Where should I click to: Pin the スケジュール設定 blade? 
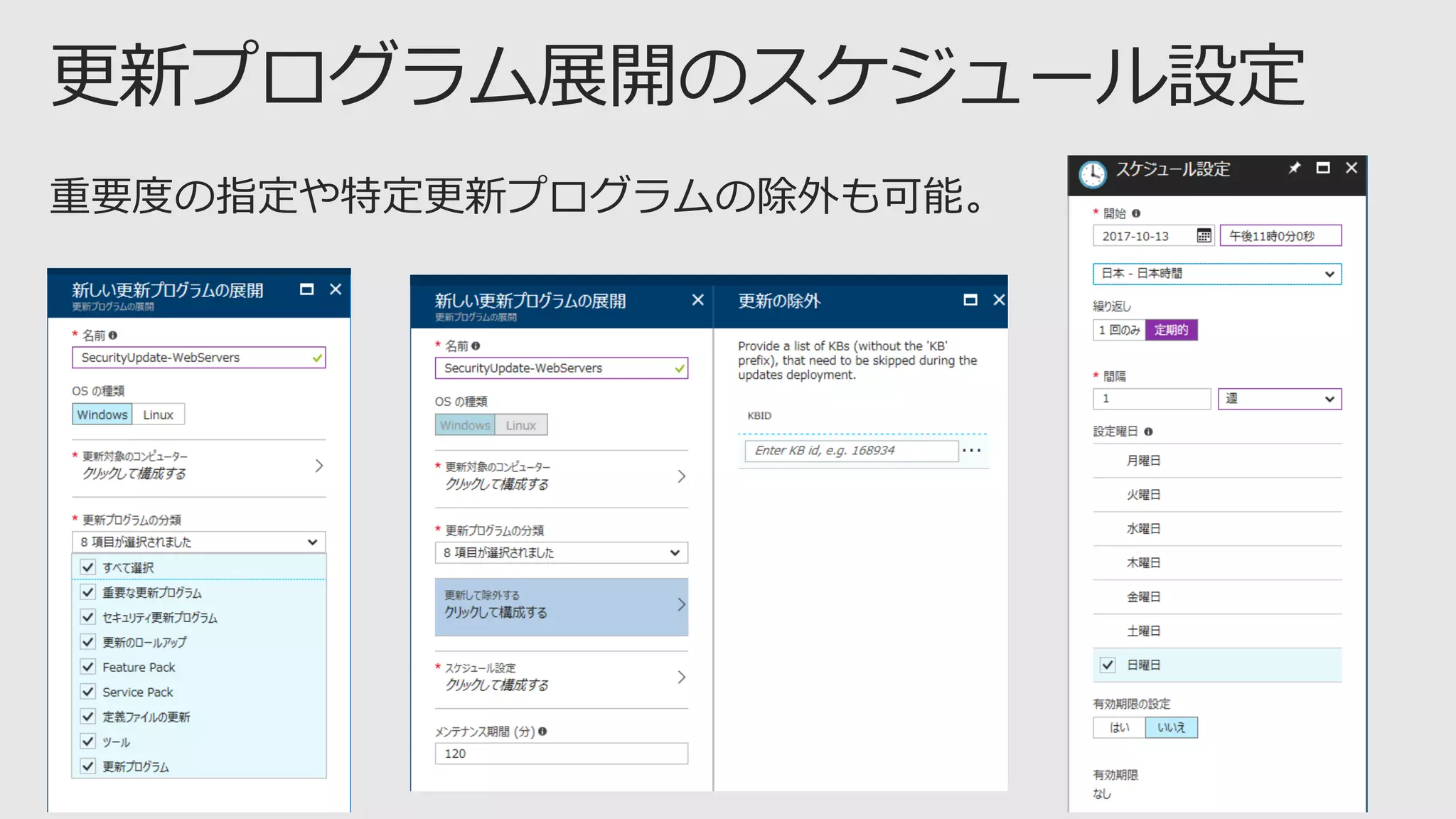(x=1295, y=168)
